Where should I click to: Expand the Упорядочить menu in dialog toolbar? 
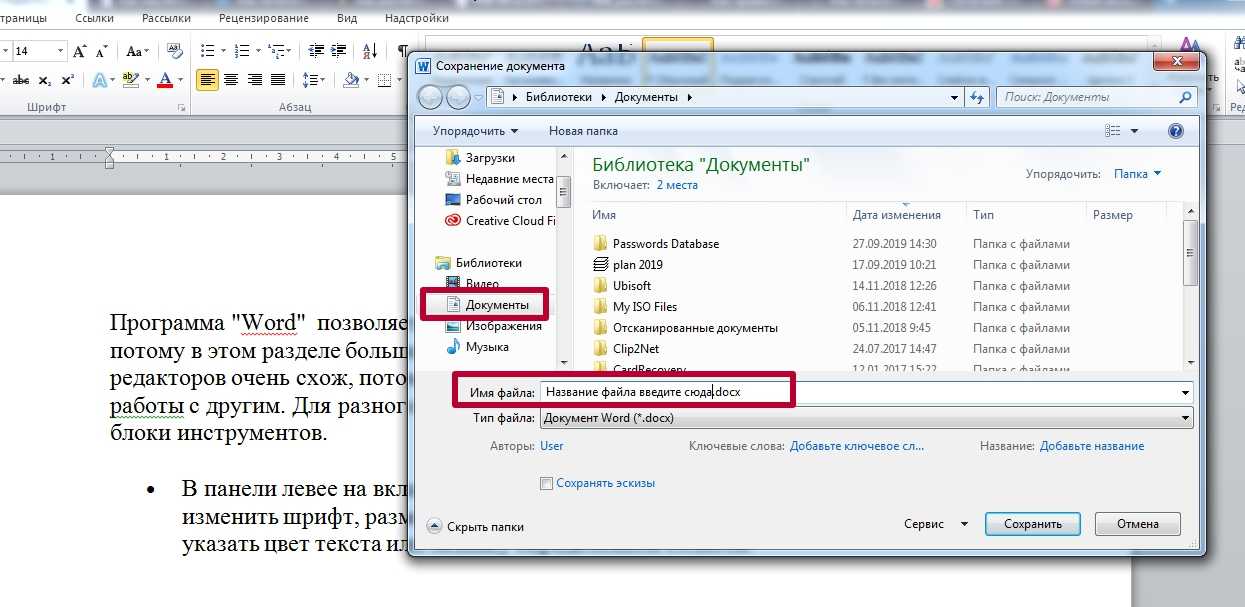pyautogui.click(x=475, y=131)
